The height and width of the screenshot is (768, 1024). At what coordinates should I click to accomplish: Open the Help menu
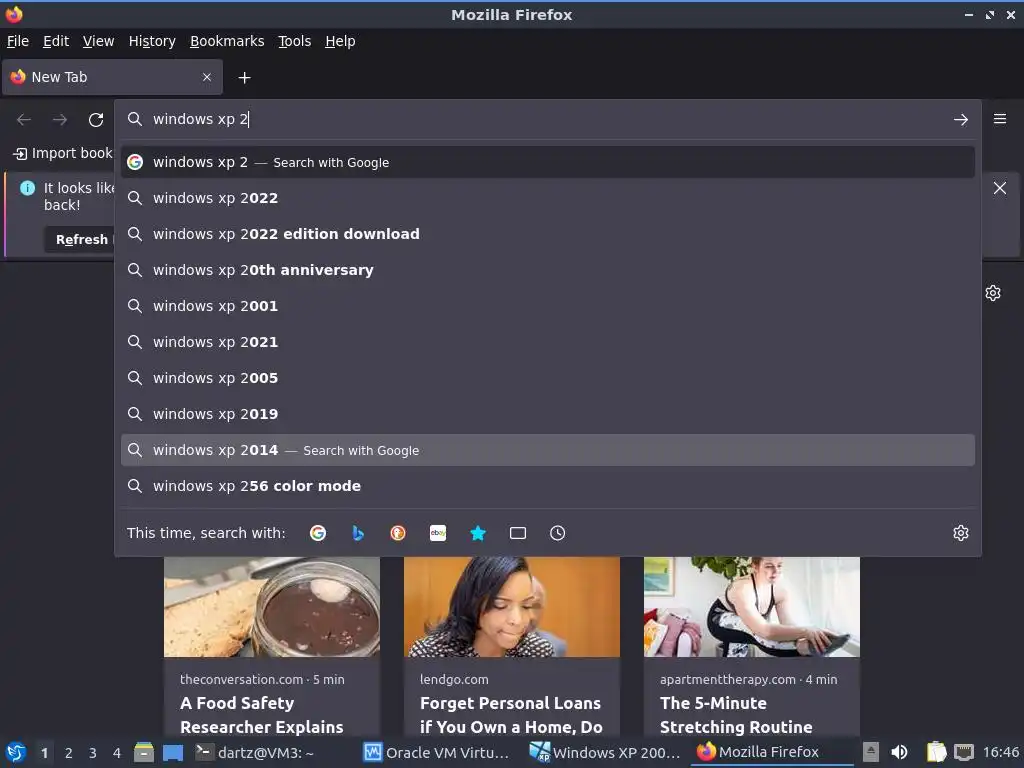pyautogui.click(x=340, y=41)
